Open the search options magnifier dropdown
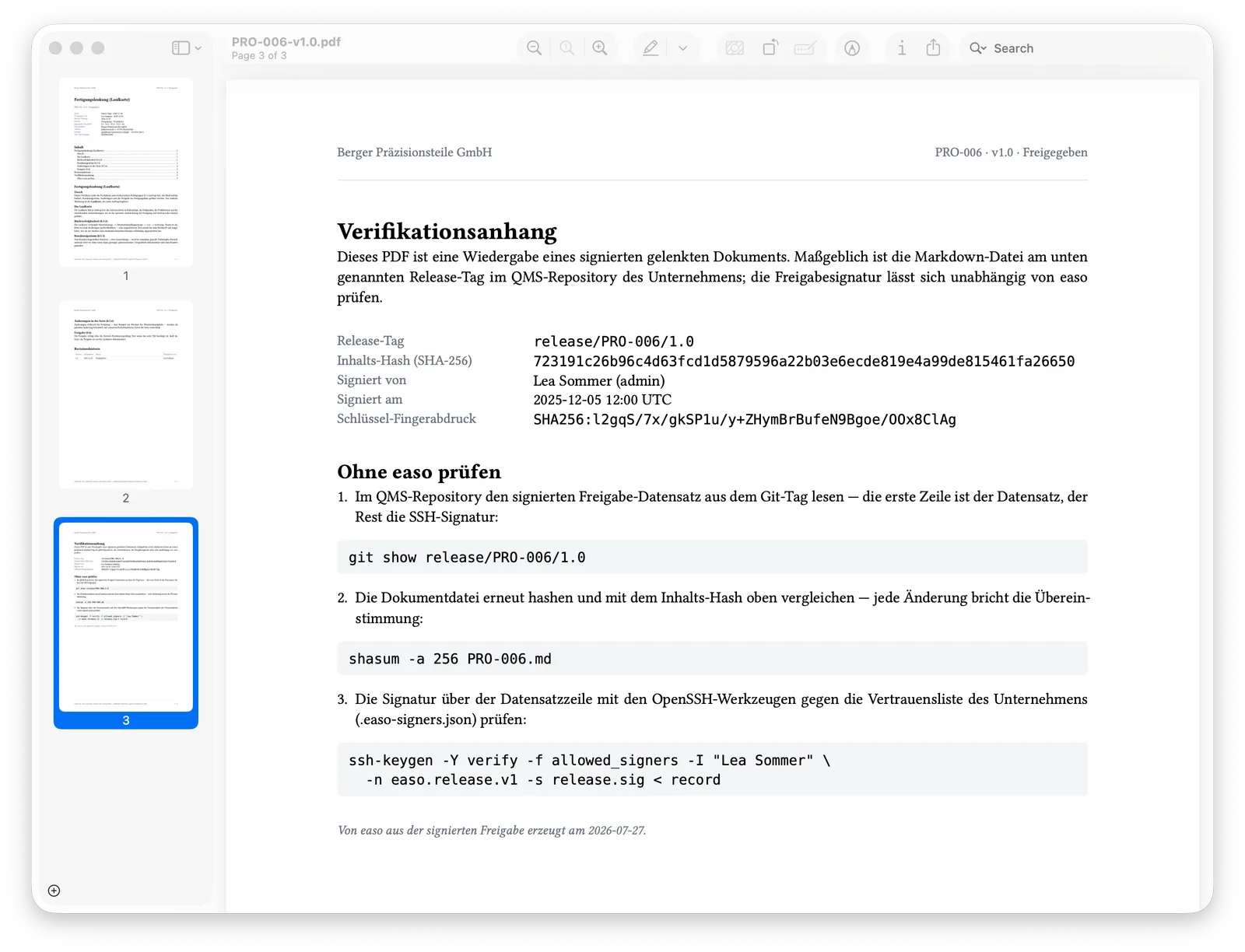 pyautogui.click(x=978, y=48)
